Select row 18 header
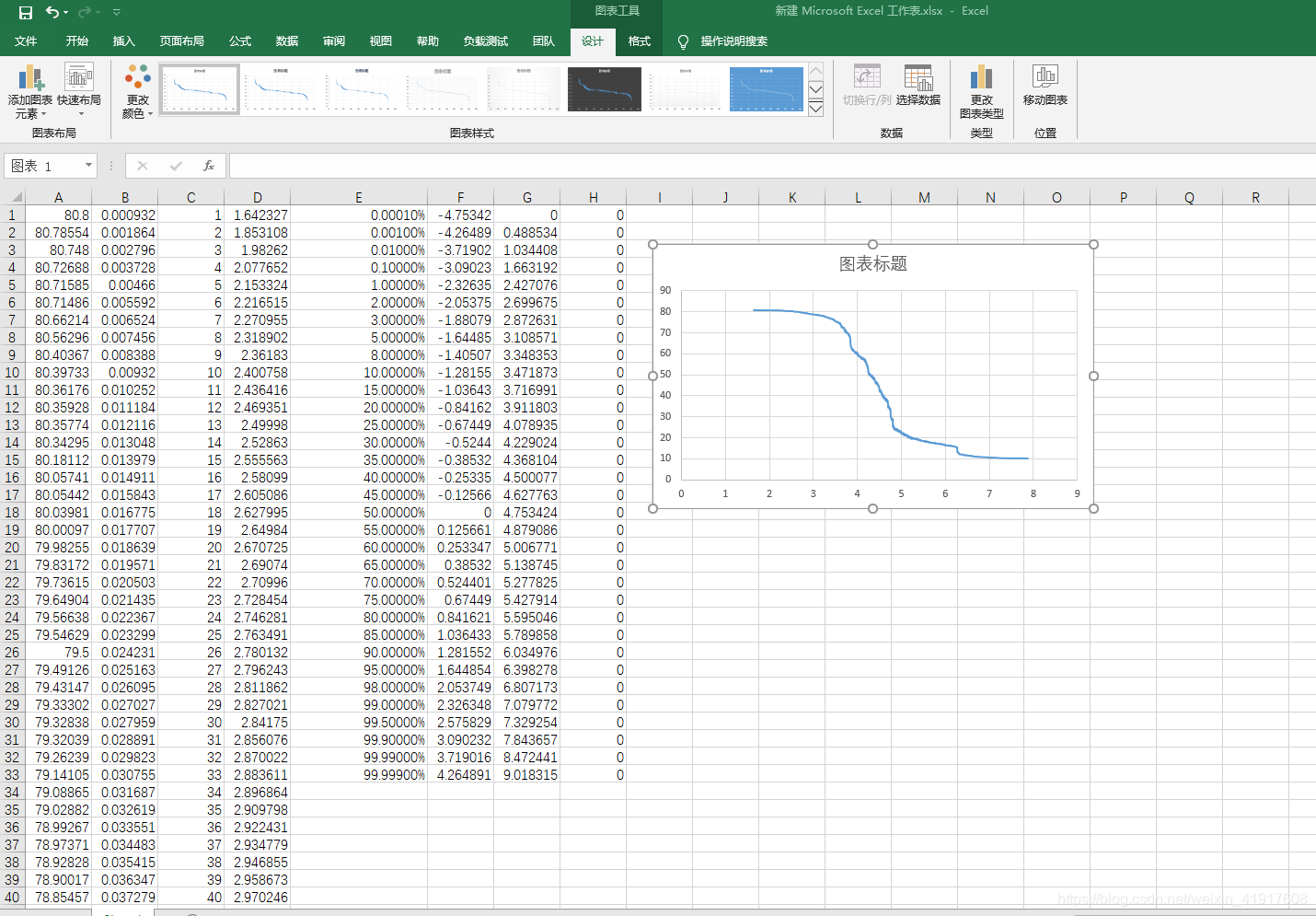 pos(12,513)
